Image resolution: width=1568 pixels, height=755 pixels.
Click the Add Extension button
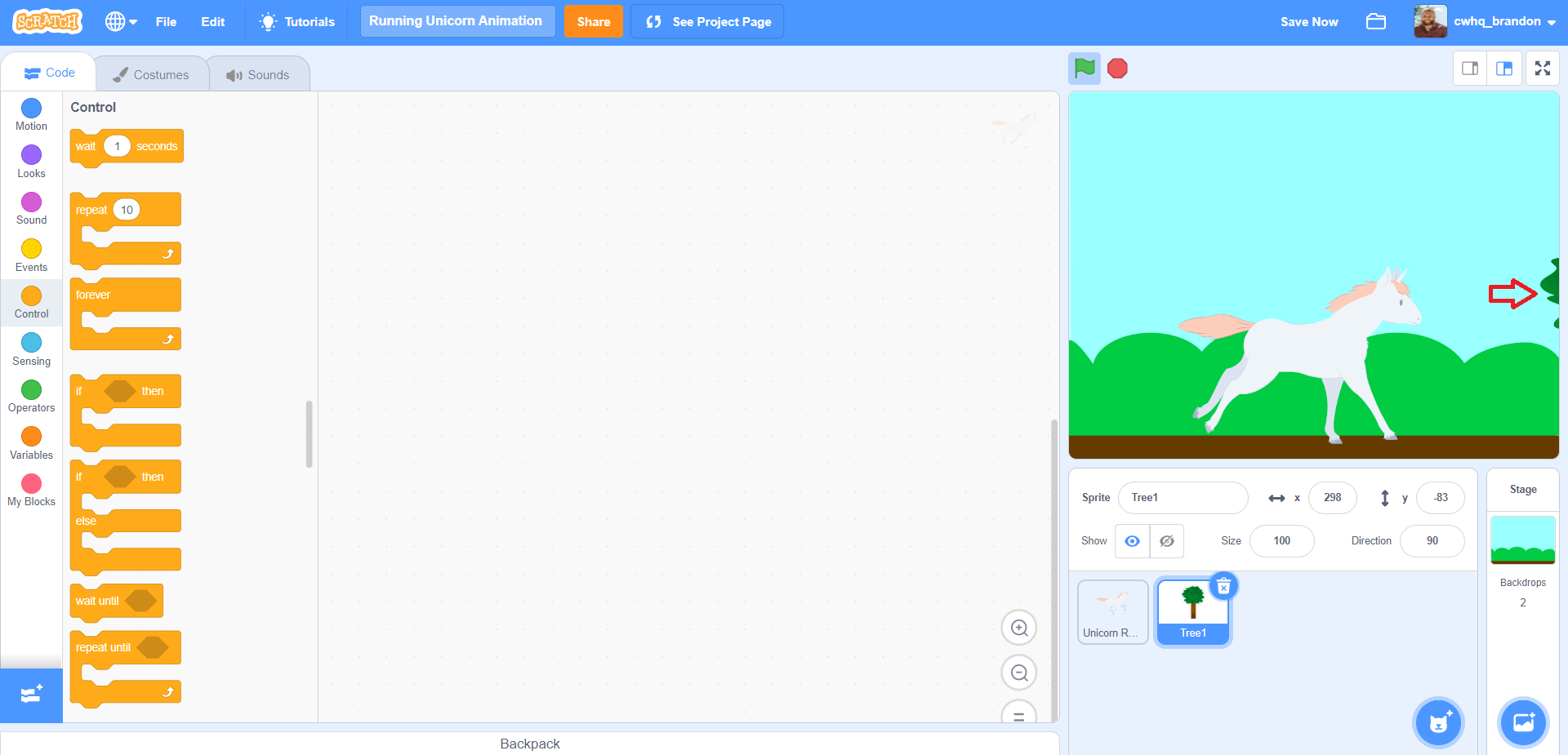(x=31, y=695)
